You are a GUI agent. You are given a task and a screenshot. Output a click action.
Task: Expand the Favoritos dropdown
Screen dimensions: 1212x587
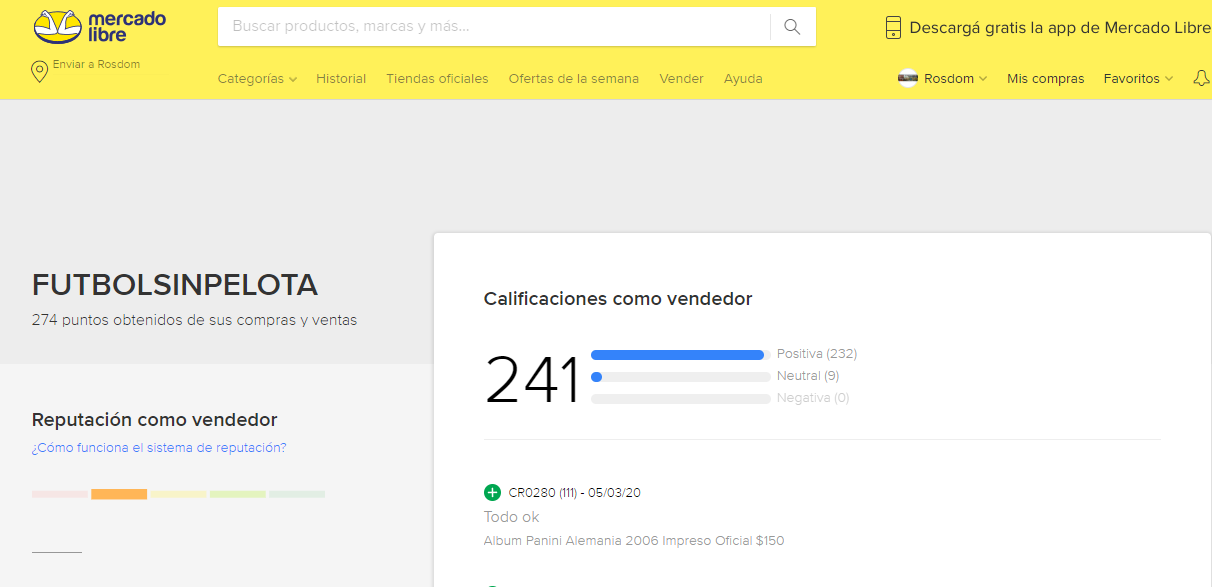point(1138,78)
